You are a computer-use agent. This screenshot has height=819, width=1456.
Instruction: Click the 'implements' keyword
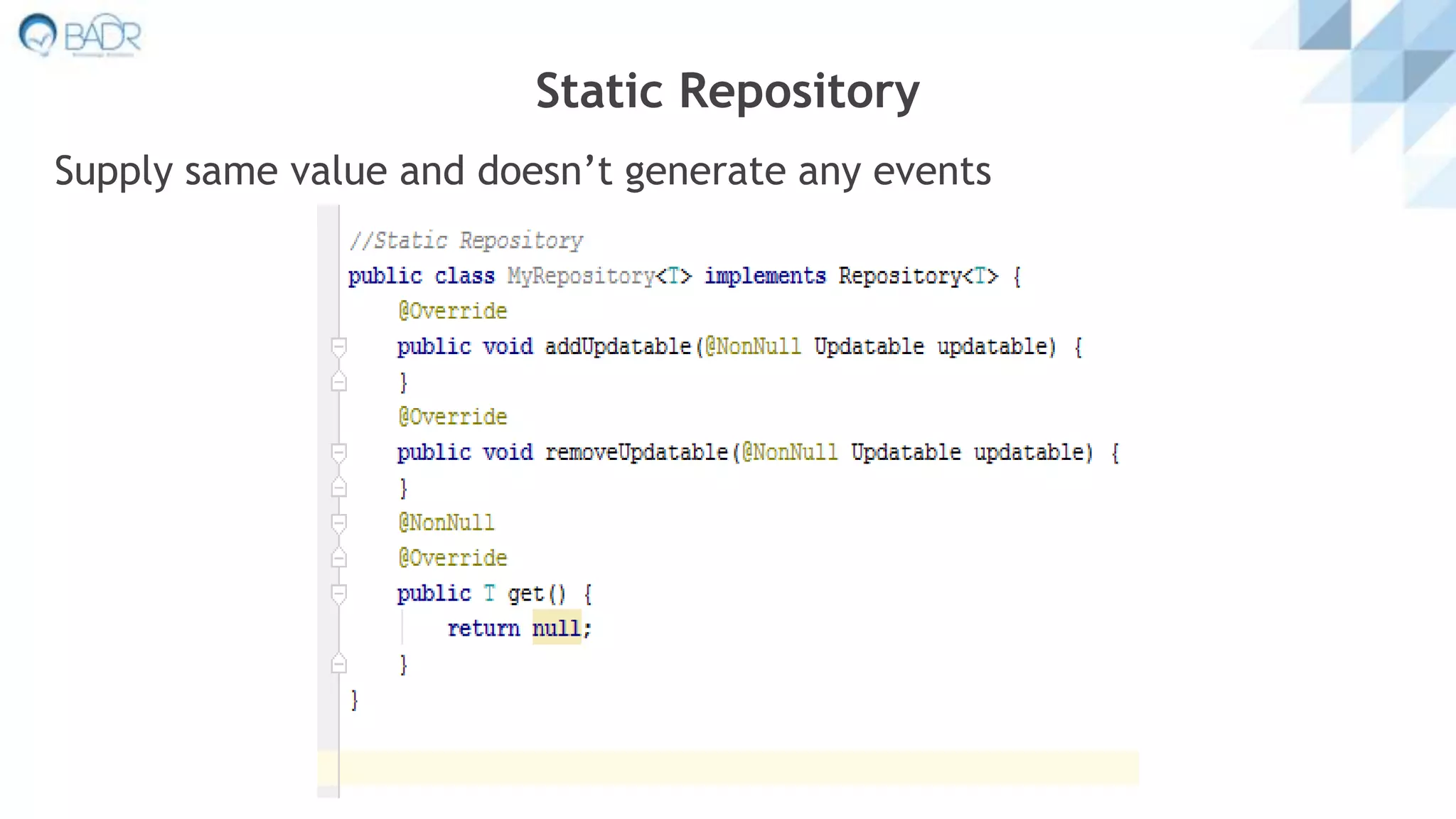(765, 276)
